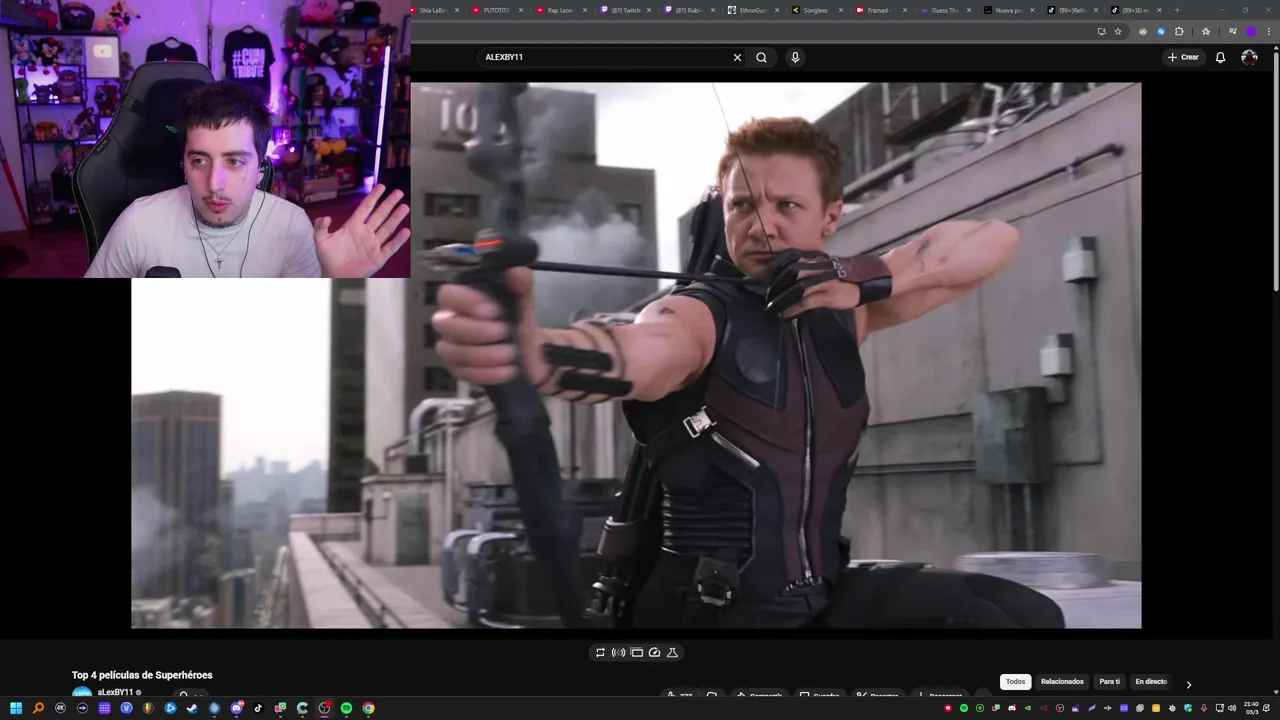Start a voice search with the microphone
Image resolution: width=1280 pixels, height=720 pixels.
[795, 57]
